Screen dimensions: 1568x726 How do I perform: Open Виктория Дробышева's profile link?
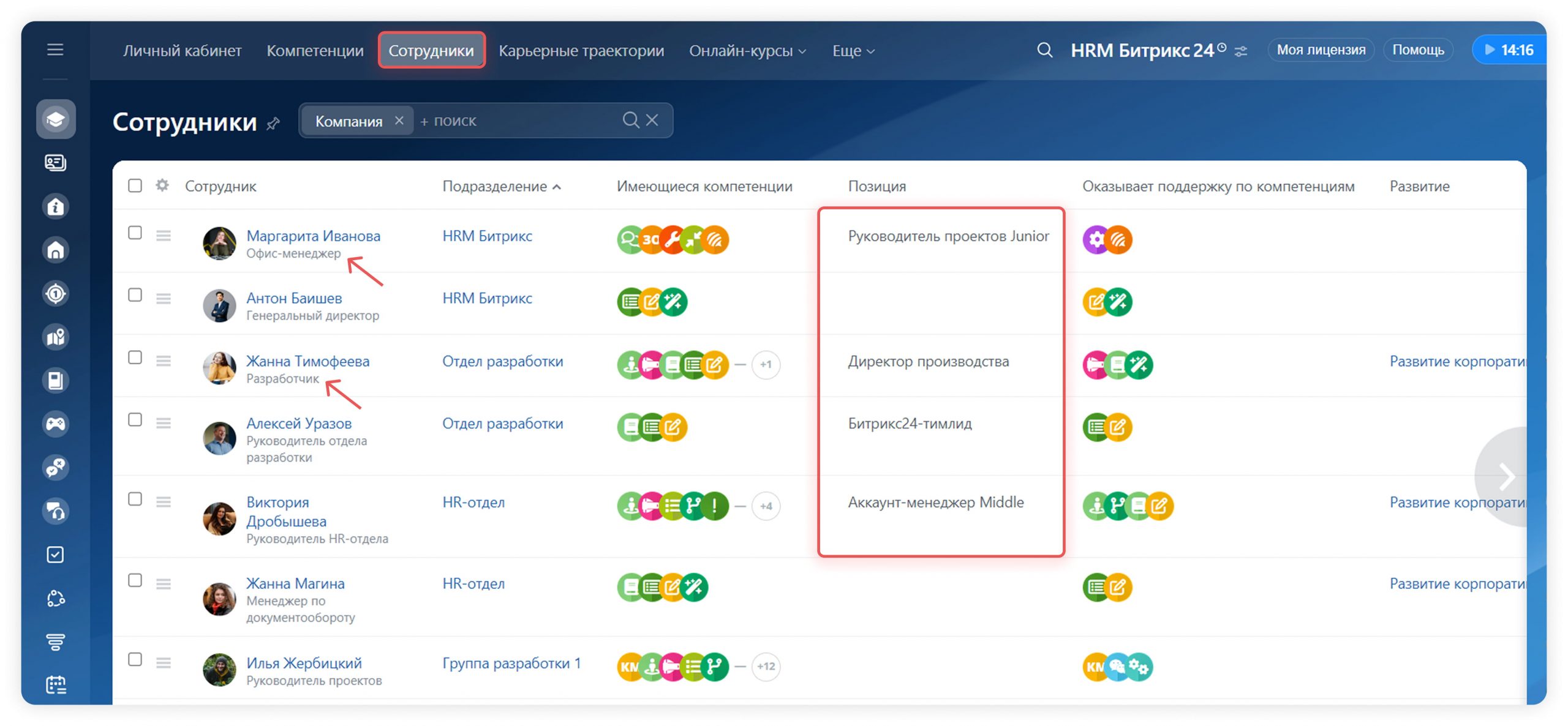(286, 511)
